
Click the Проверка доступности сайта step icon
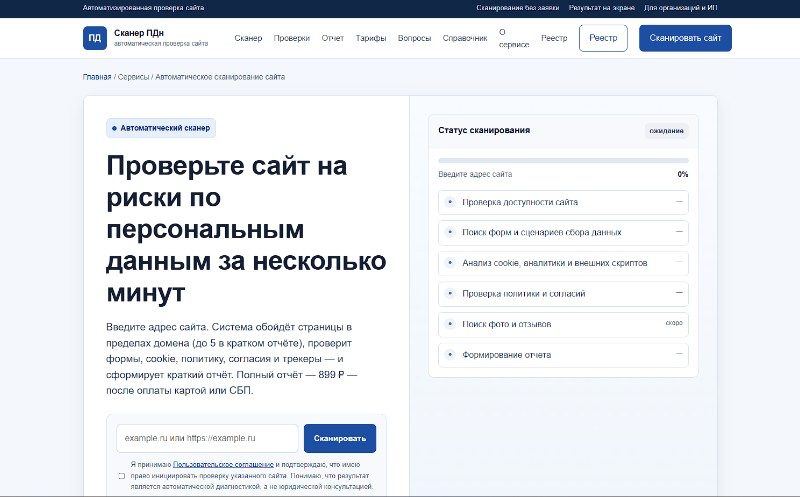450,202
